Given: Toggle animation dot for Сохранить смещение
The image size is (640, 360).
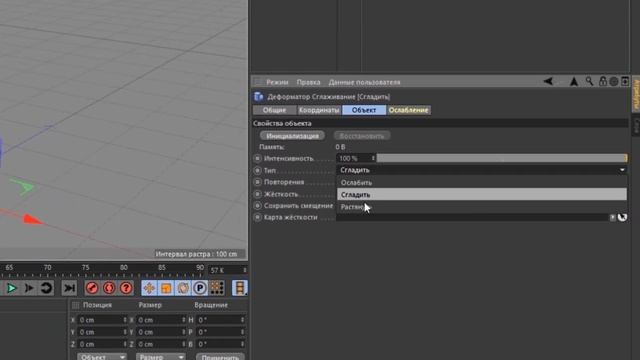Looking at the screenshot, I should 258,206.
